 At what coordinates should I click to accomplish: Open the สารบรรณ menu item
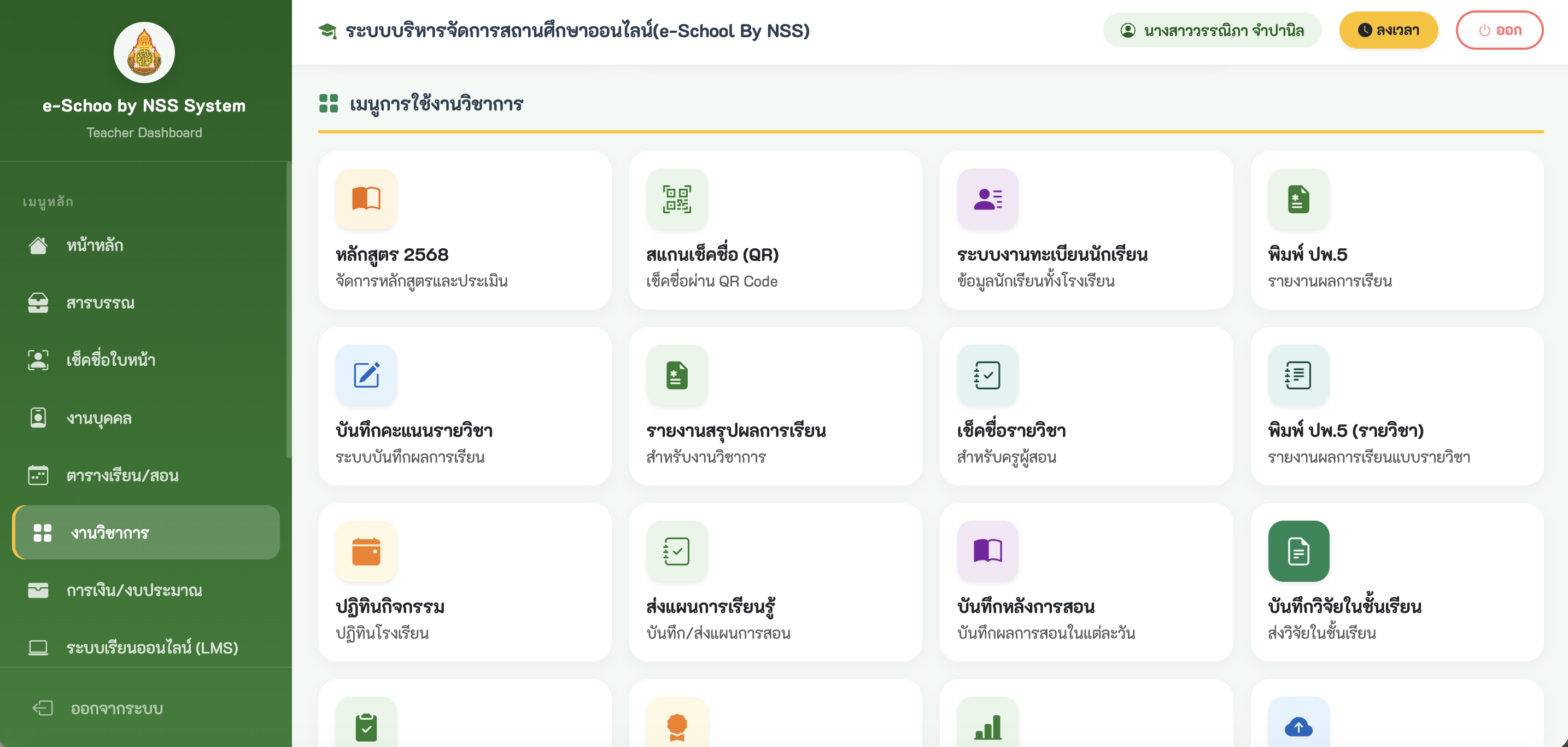tap(146, 302)
